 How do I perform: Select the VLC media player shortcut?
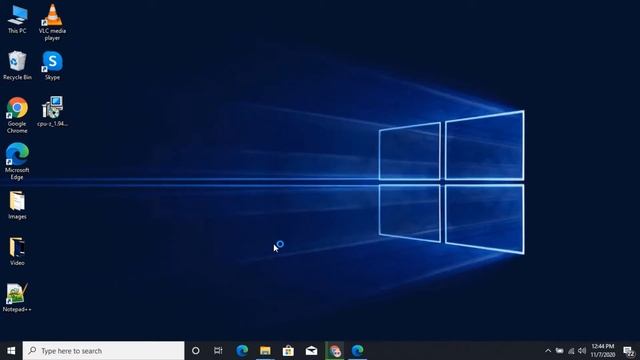point(52,22)
